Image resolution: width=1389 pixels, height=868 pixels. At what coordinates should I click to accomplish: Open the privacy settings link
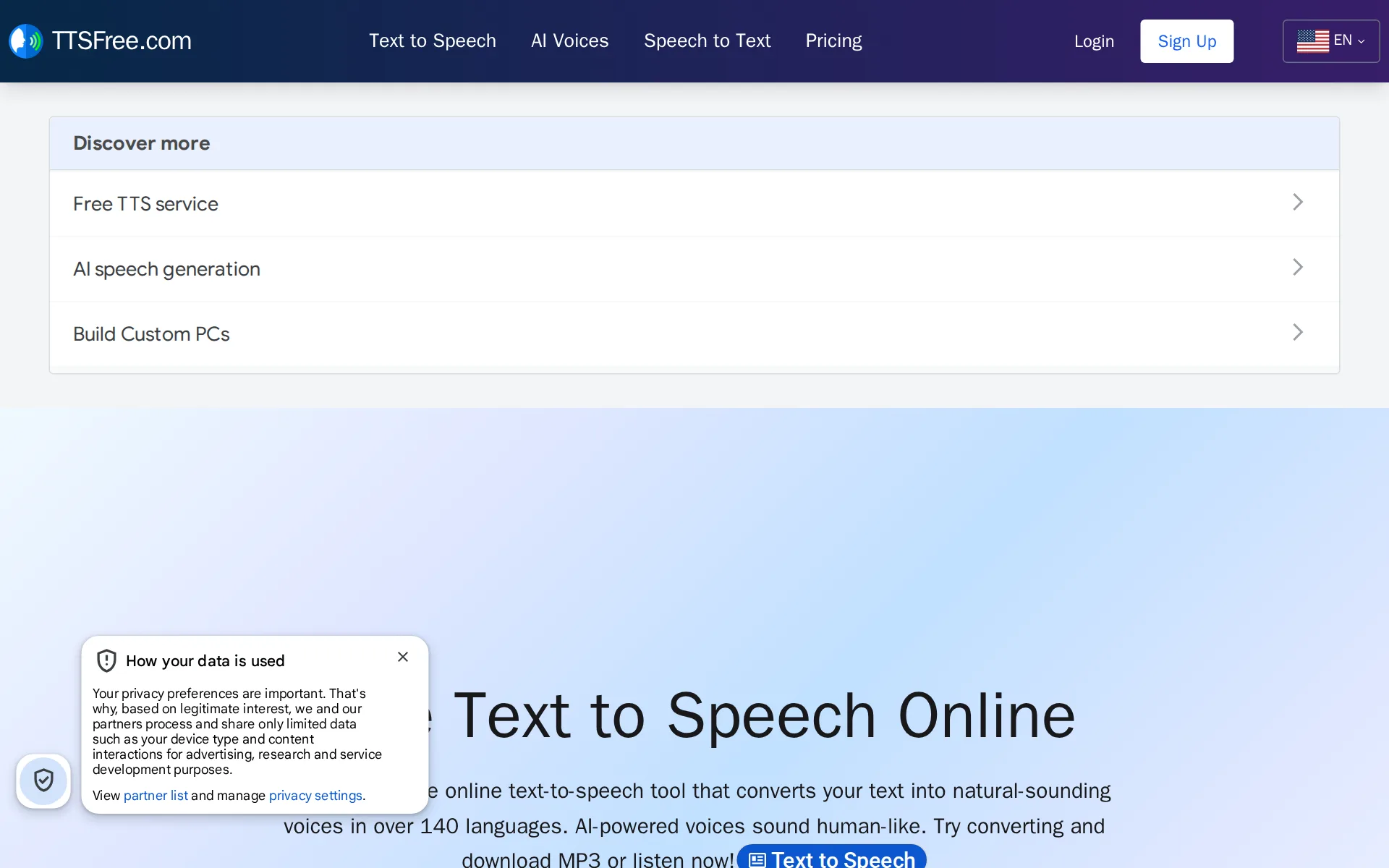tap(315, 795)
